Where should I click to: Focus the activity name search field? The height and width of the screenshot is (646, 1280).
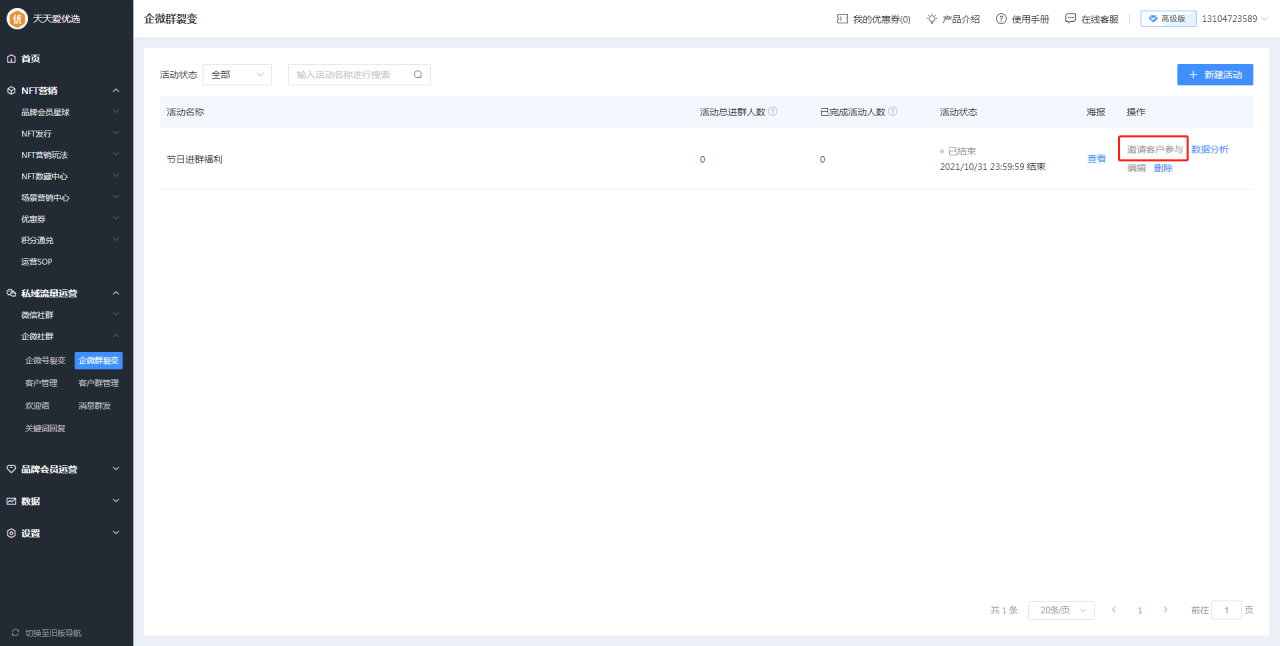coord(359,75)
